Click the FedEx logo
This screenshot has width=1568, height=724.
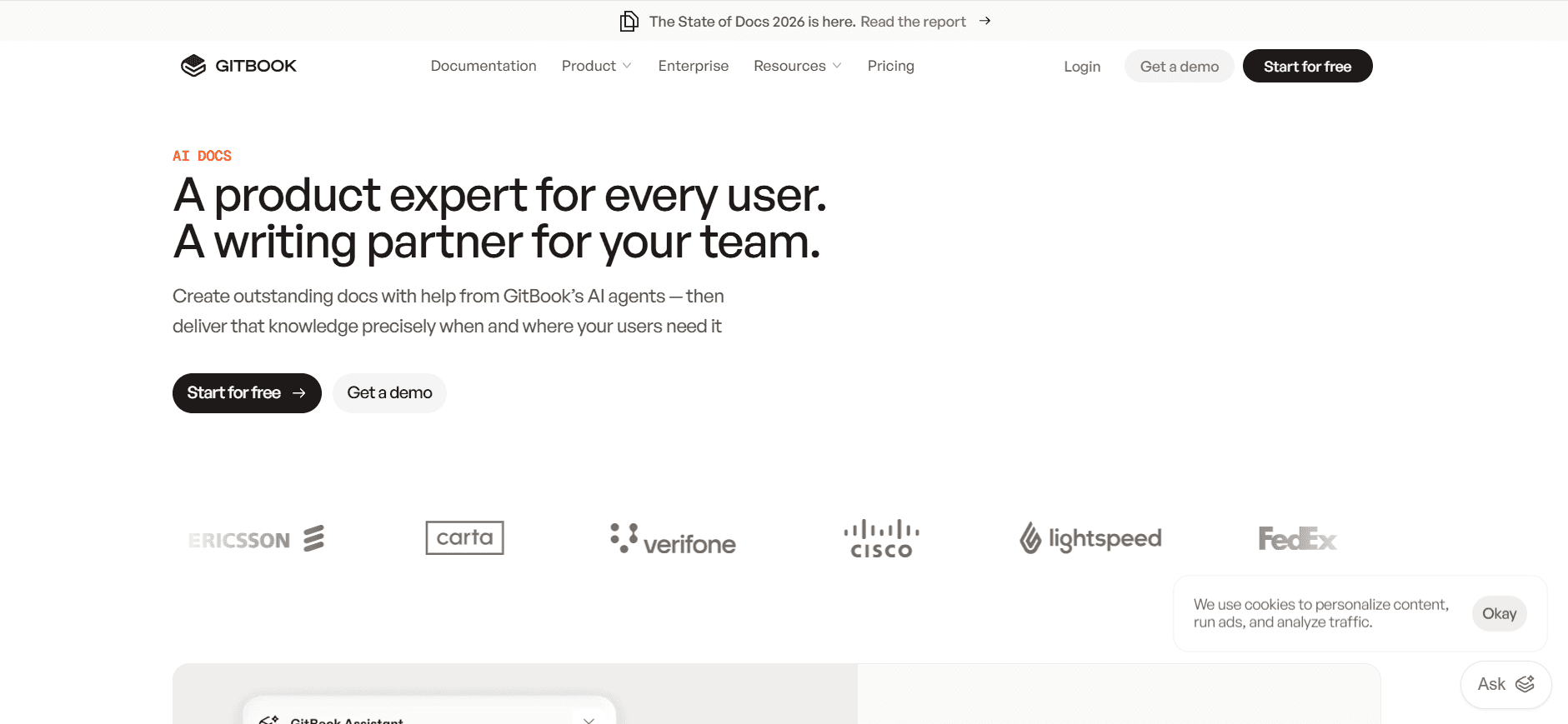point(1298,539)
